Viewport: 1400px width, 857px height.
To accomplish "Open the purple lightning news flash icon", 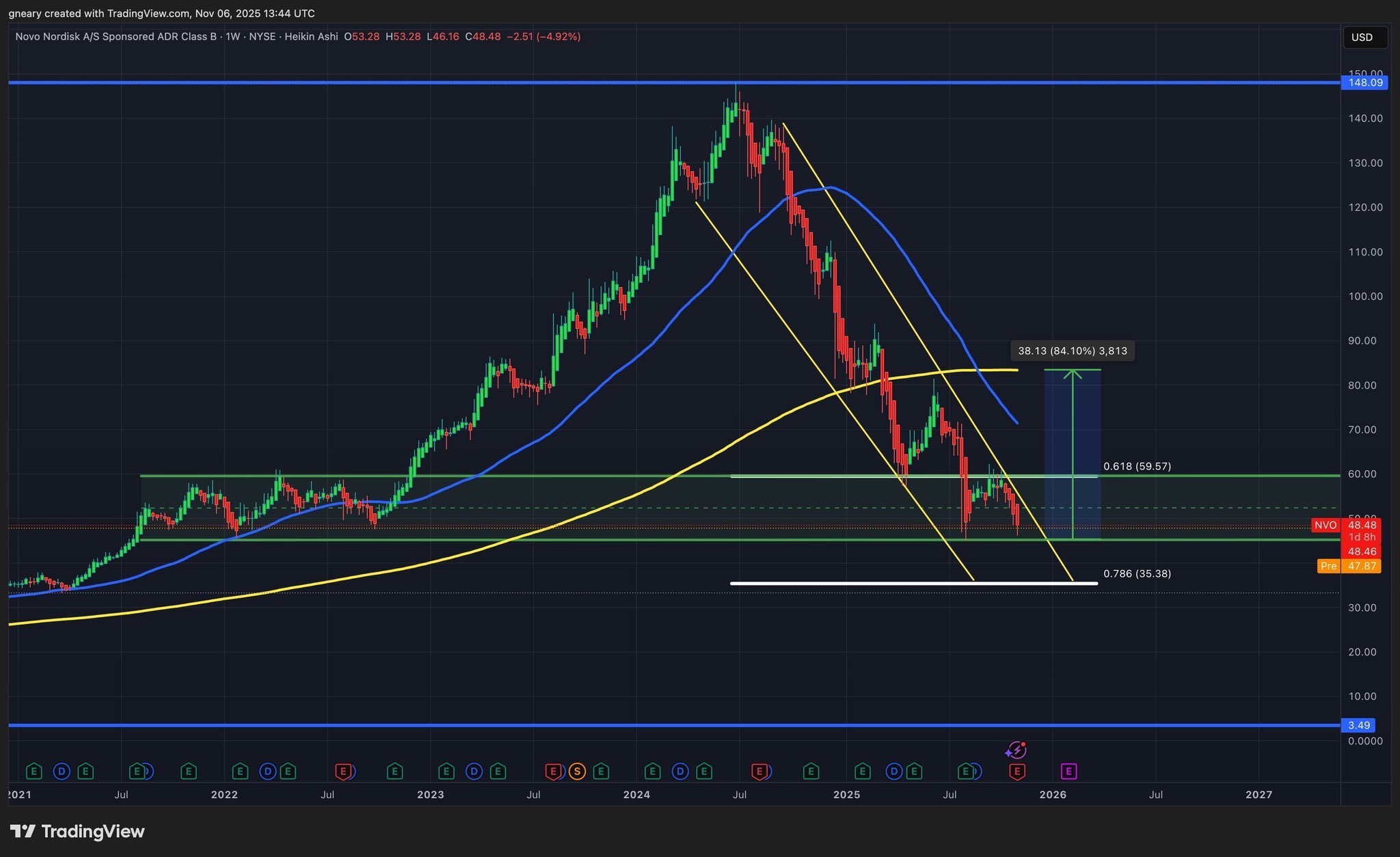I will pyautogui.click(x=1016, y=750).
